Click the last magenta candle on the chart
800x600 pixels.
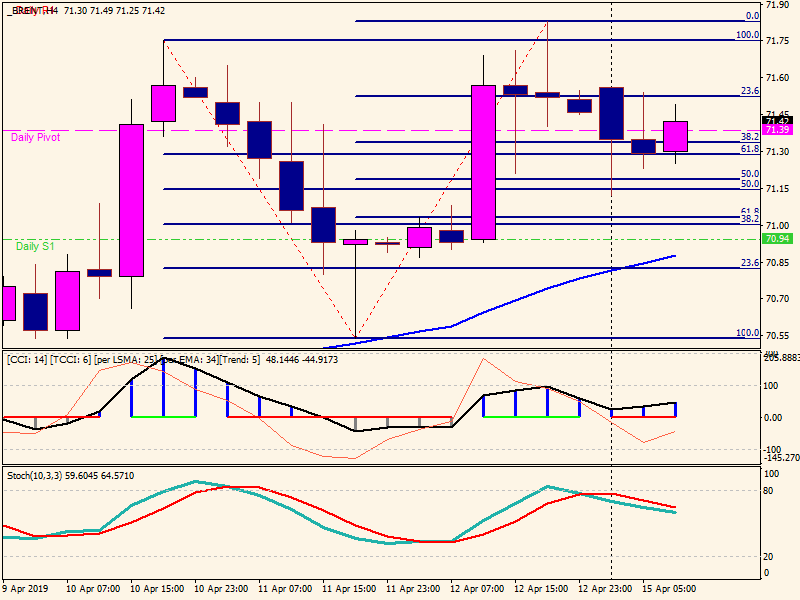click(675, 136)
